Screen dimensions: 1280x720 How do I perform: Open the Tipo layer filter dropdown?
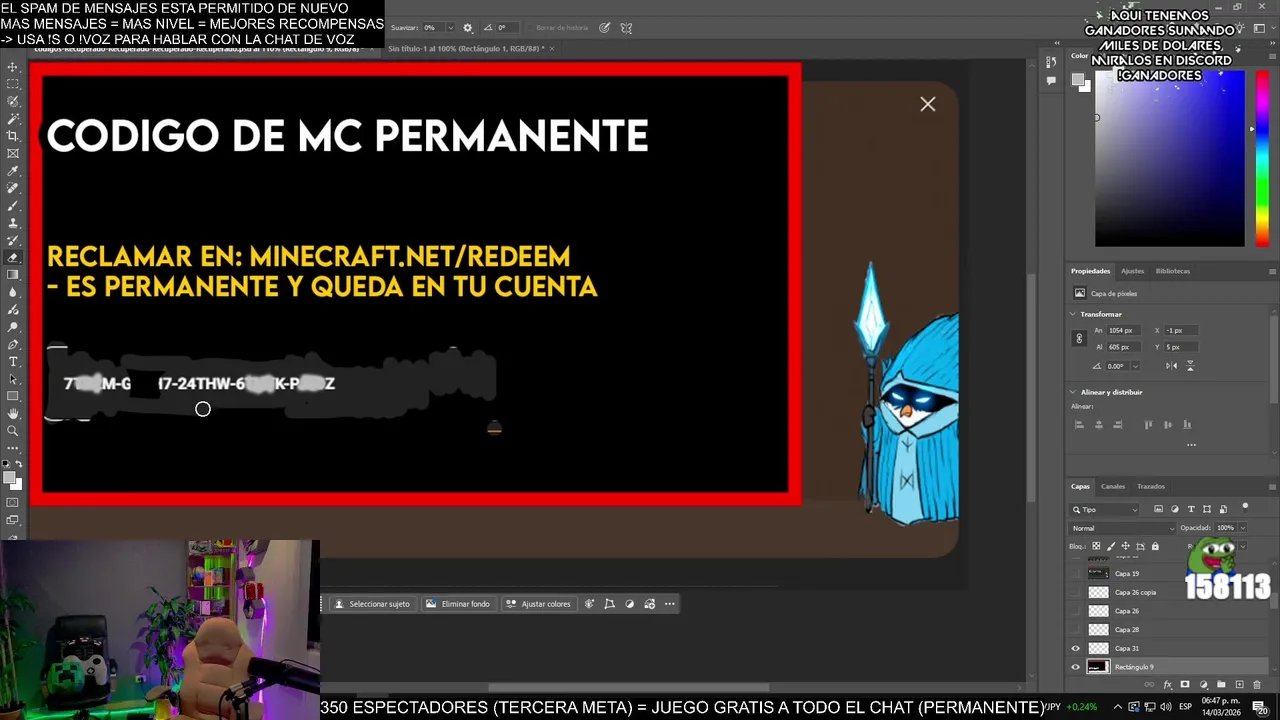(x=1105, y=509)
